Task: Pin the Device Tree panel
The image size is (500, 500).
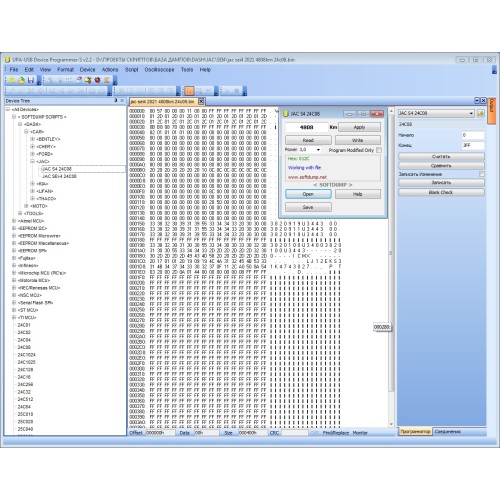Action: point(116,100)
